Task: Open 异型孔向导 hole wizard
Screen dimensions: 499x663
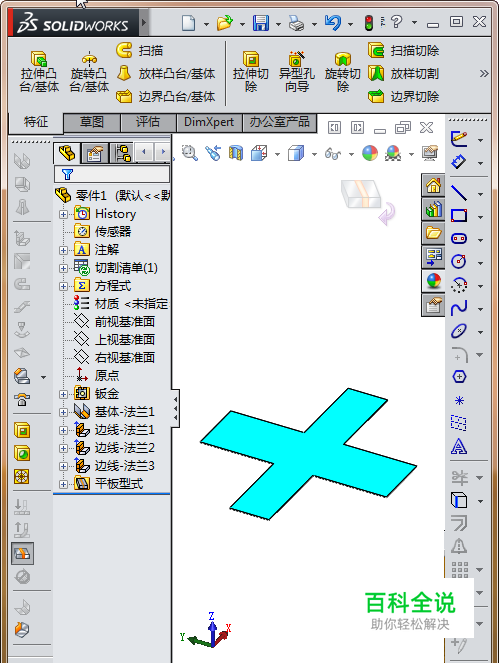Action: pos(296,72)
